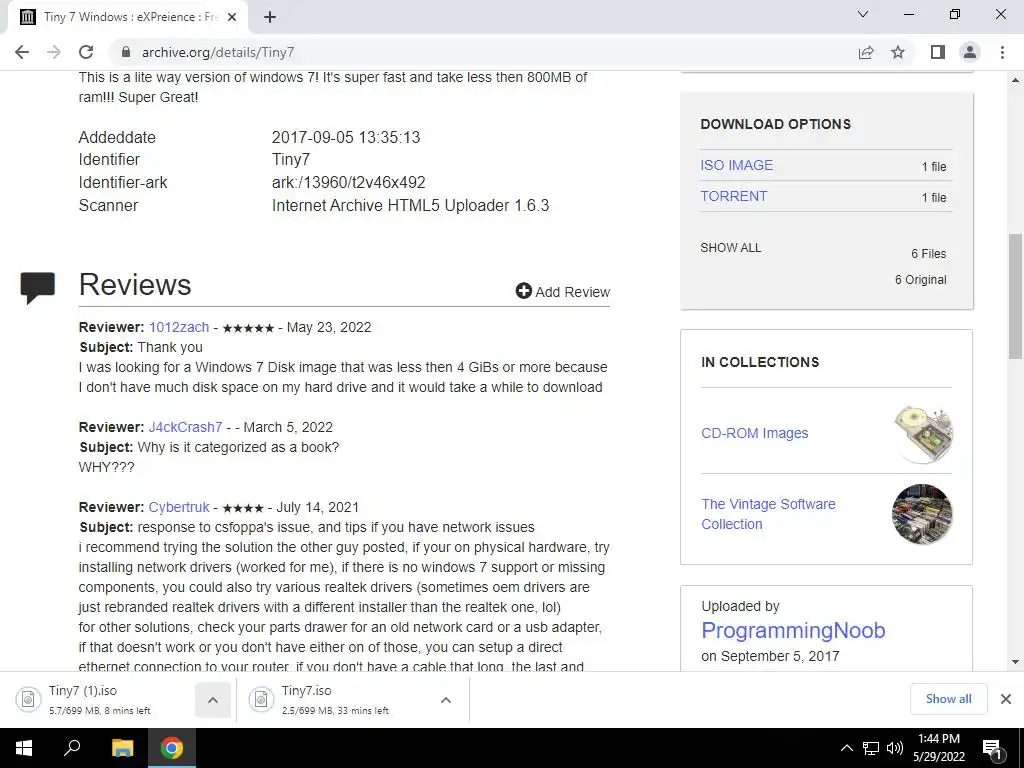Open the TORRENT download option
The width and height of the screenshot is (1024, 768).
tap(733, 196)
